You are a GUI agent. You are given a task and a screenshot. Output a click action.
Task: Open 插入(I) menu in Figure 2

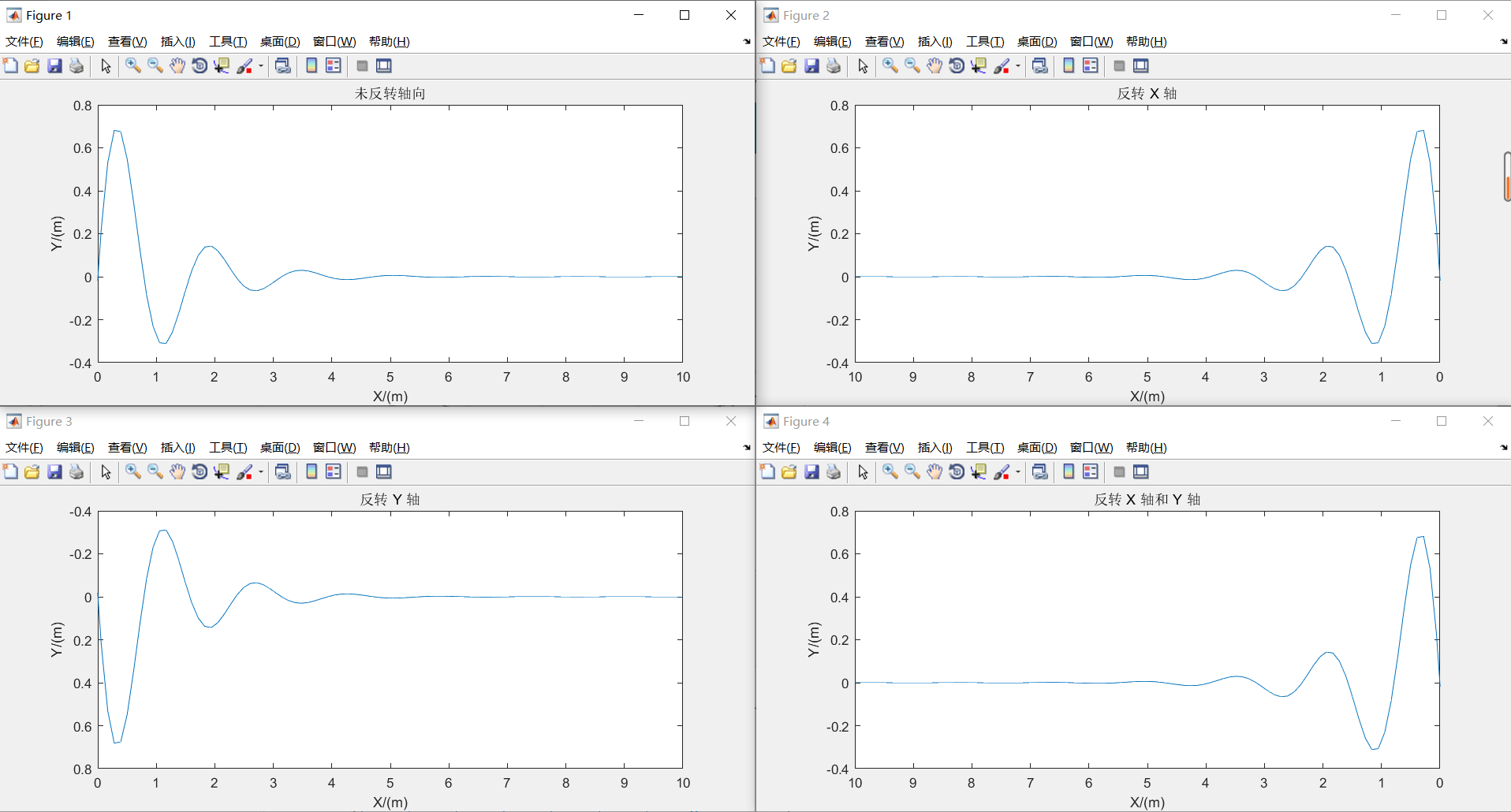point(935,42)
